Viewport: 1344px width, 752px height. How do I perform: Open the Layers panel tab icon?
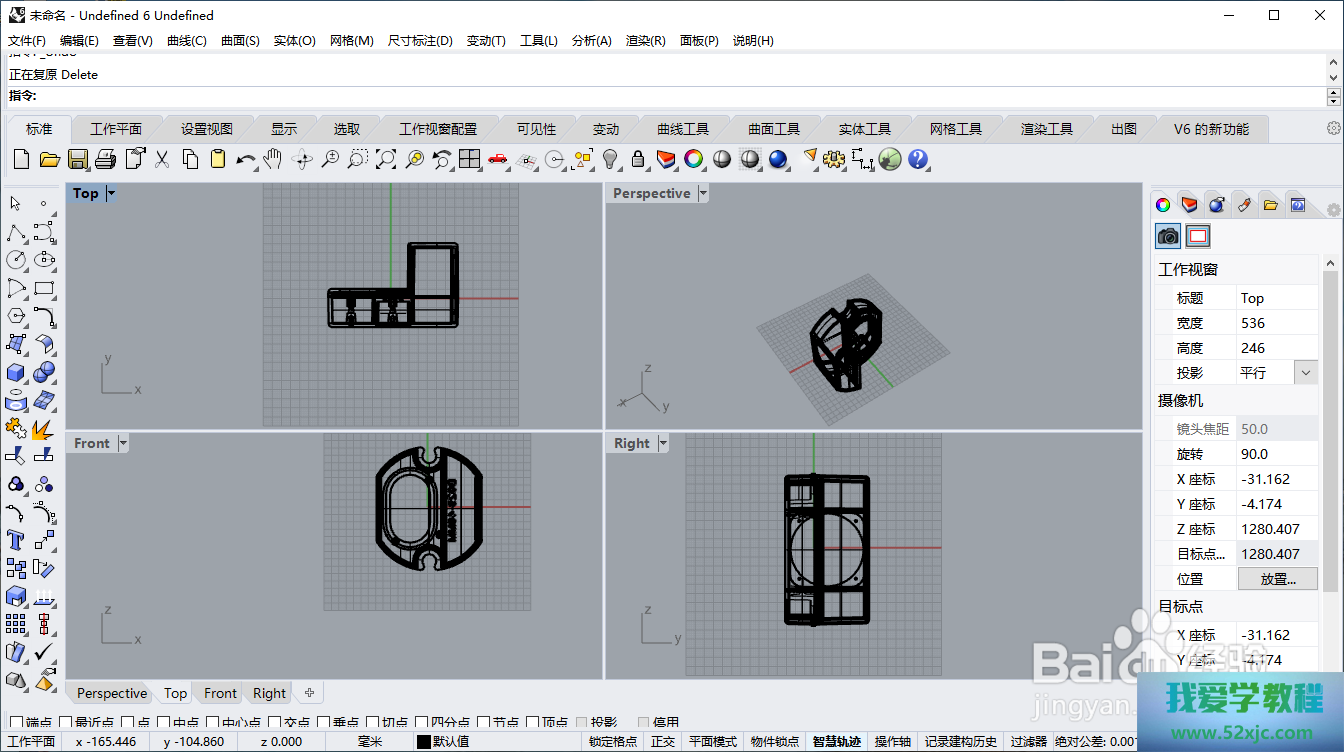point(1189,205)
